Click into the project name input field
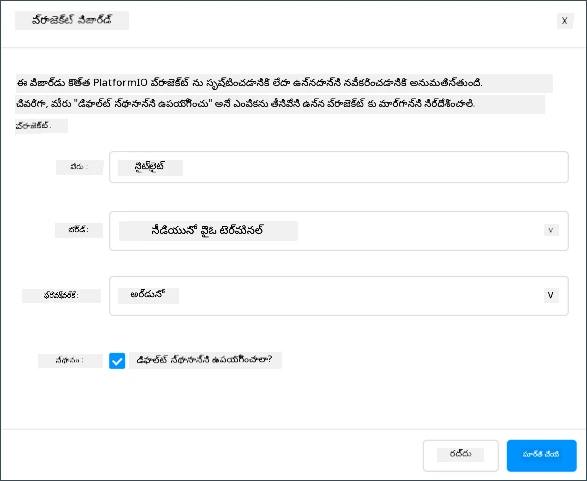The width and height of the screenshot is (587, 481). point(339,167)
